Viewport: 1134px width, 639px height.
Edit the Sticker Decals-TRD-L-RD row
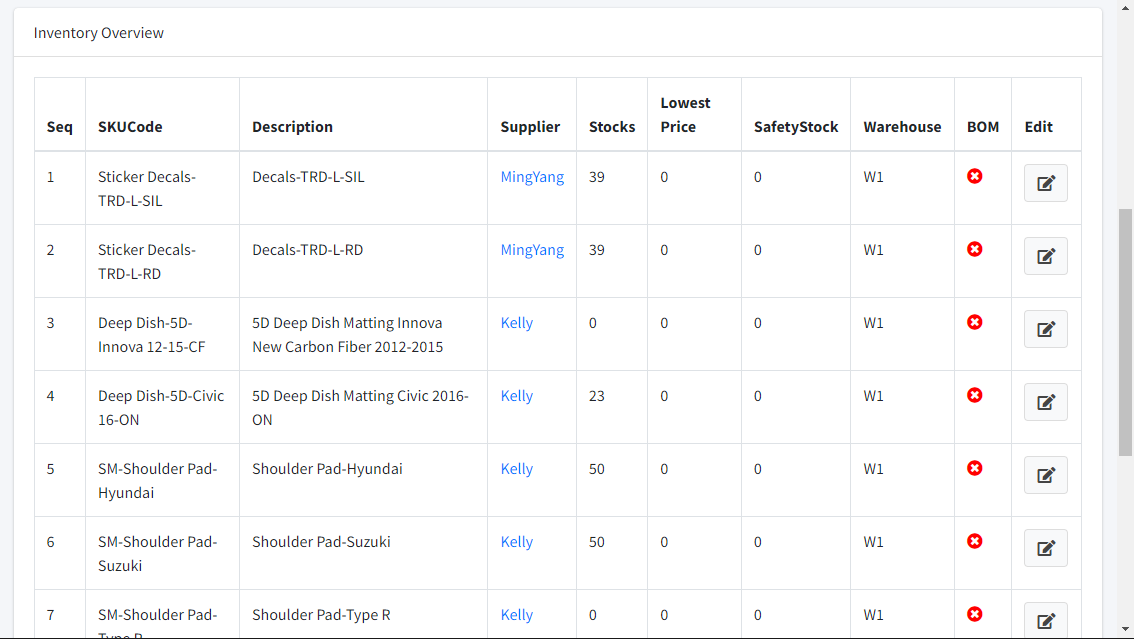[1046, 256]
